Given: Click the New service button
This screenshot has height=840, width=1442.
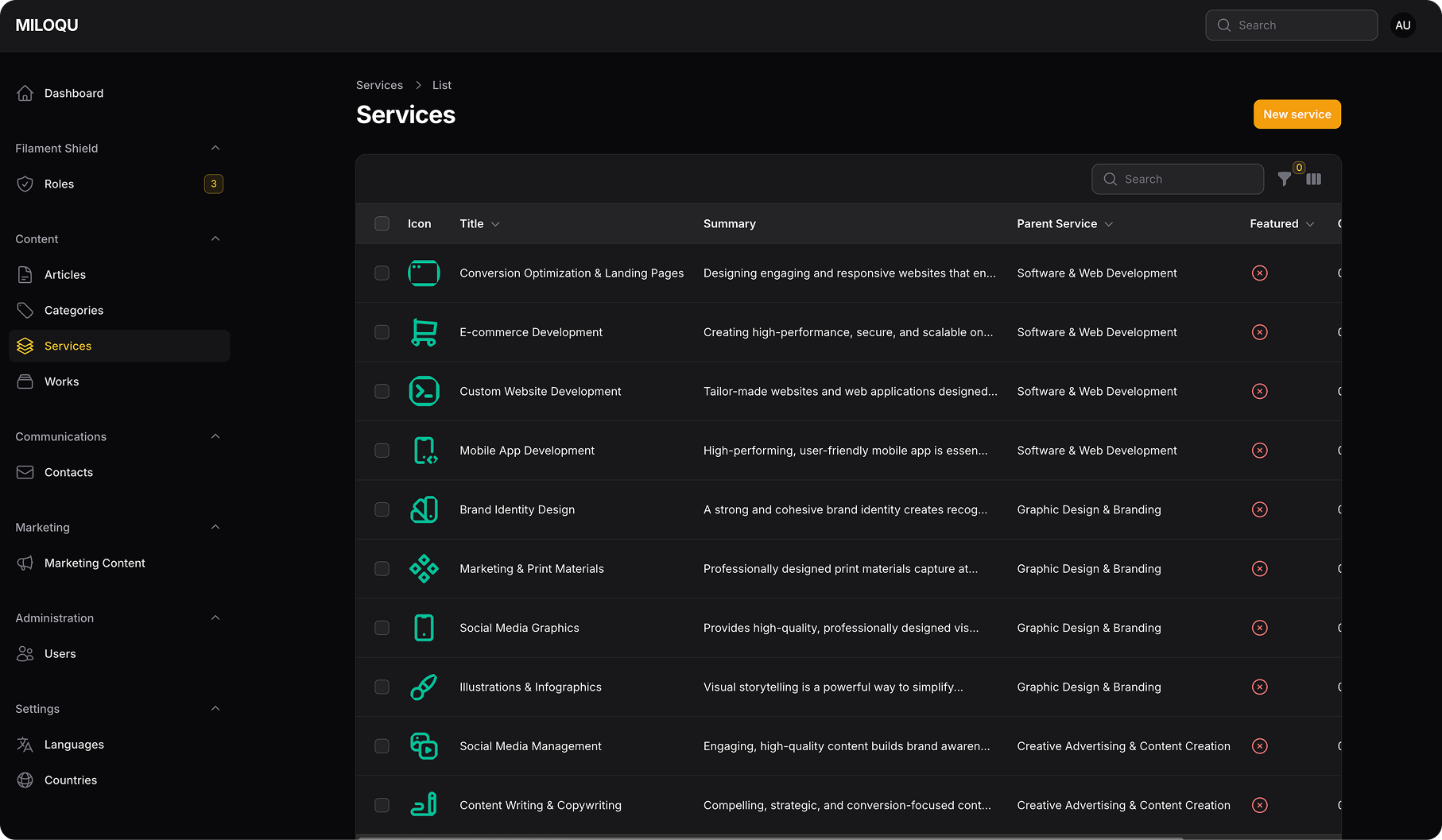Looking at the screenshot, I should click(x=1297, y=114).
